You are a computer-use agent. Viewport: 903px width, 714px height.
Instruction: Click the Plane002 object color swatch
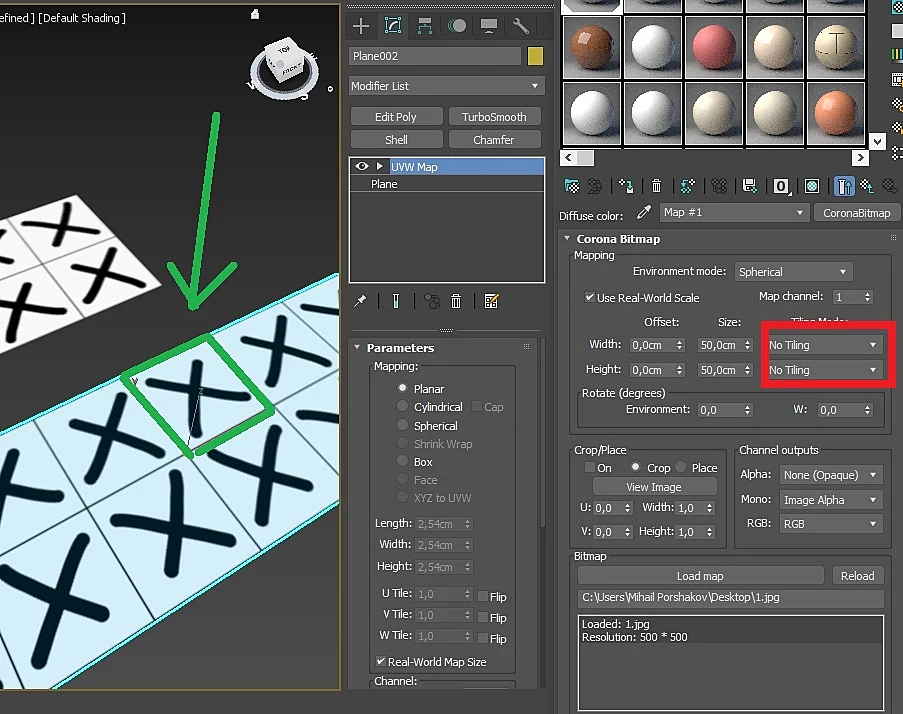tap(535, 56)
